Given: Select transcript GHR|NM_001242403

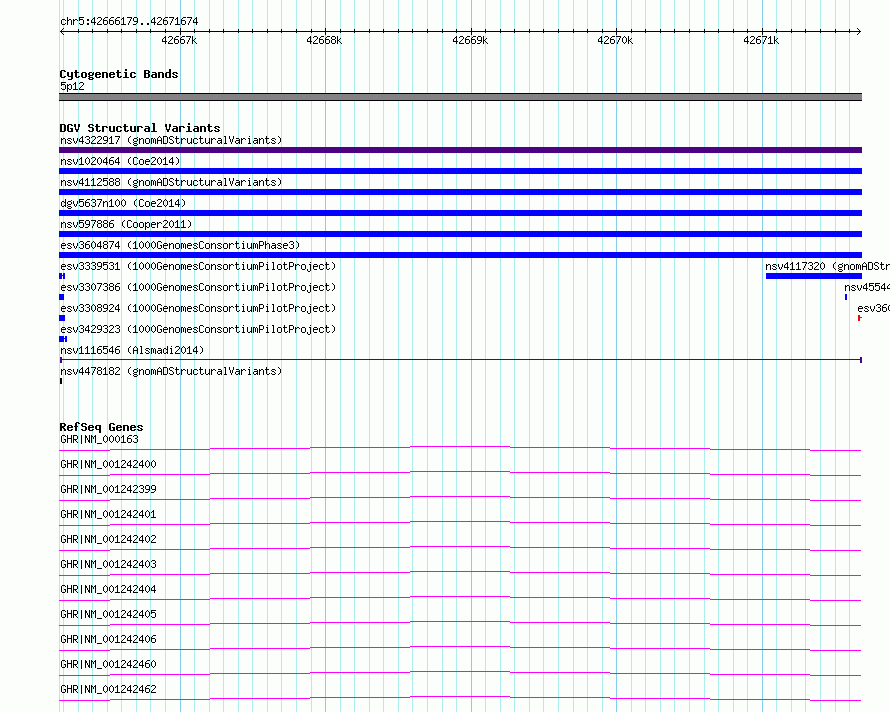Looking at the screenshot, I should point(108,564).
